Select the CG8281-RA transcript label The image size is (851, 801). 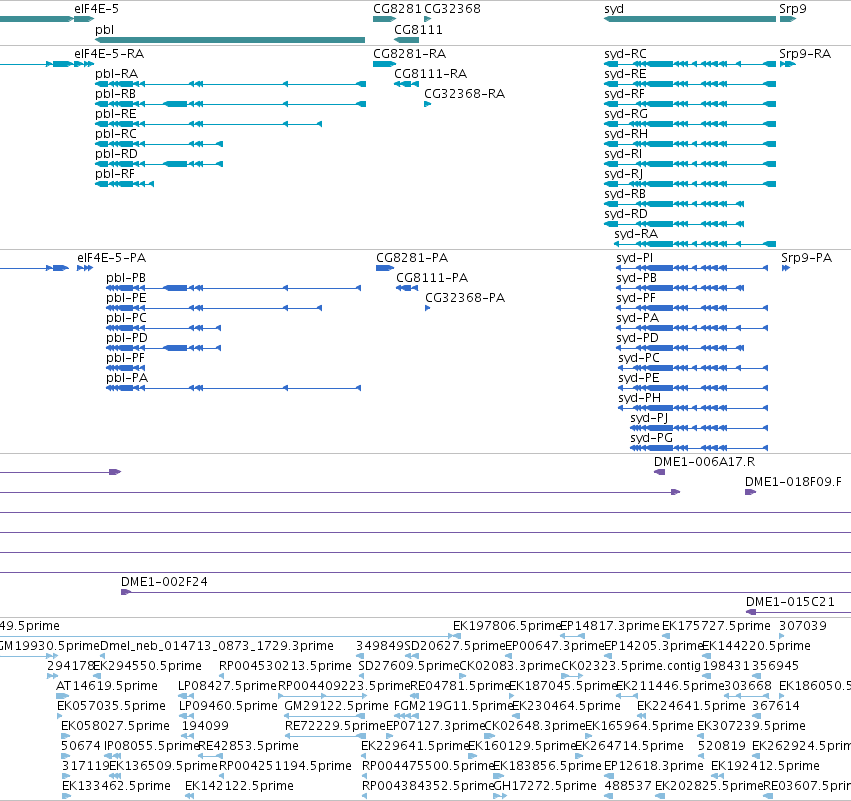tap(409, 54)
